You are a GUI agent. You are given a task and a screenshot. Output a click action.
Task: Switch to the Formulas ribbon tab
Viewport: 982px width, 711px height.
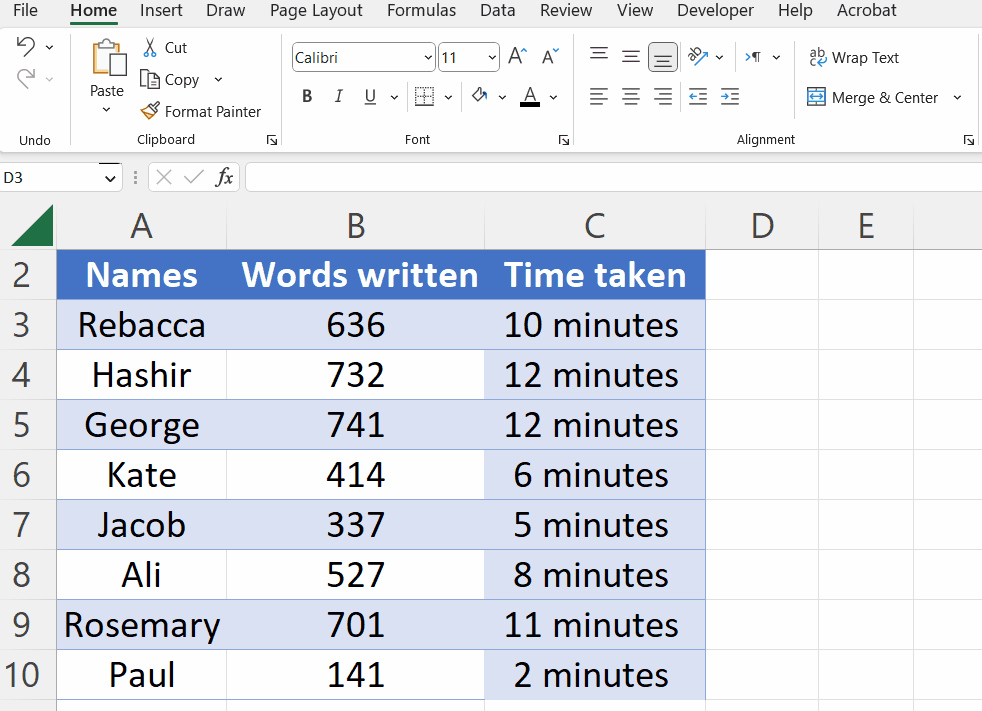(421, 11)
